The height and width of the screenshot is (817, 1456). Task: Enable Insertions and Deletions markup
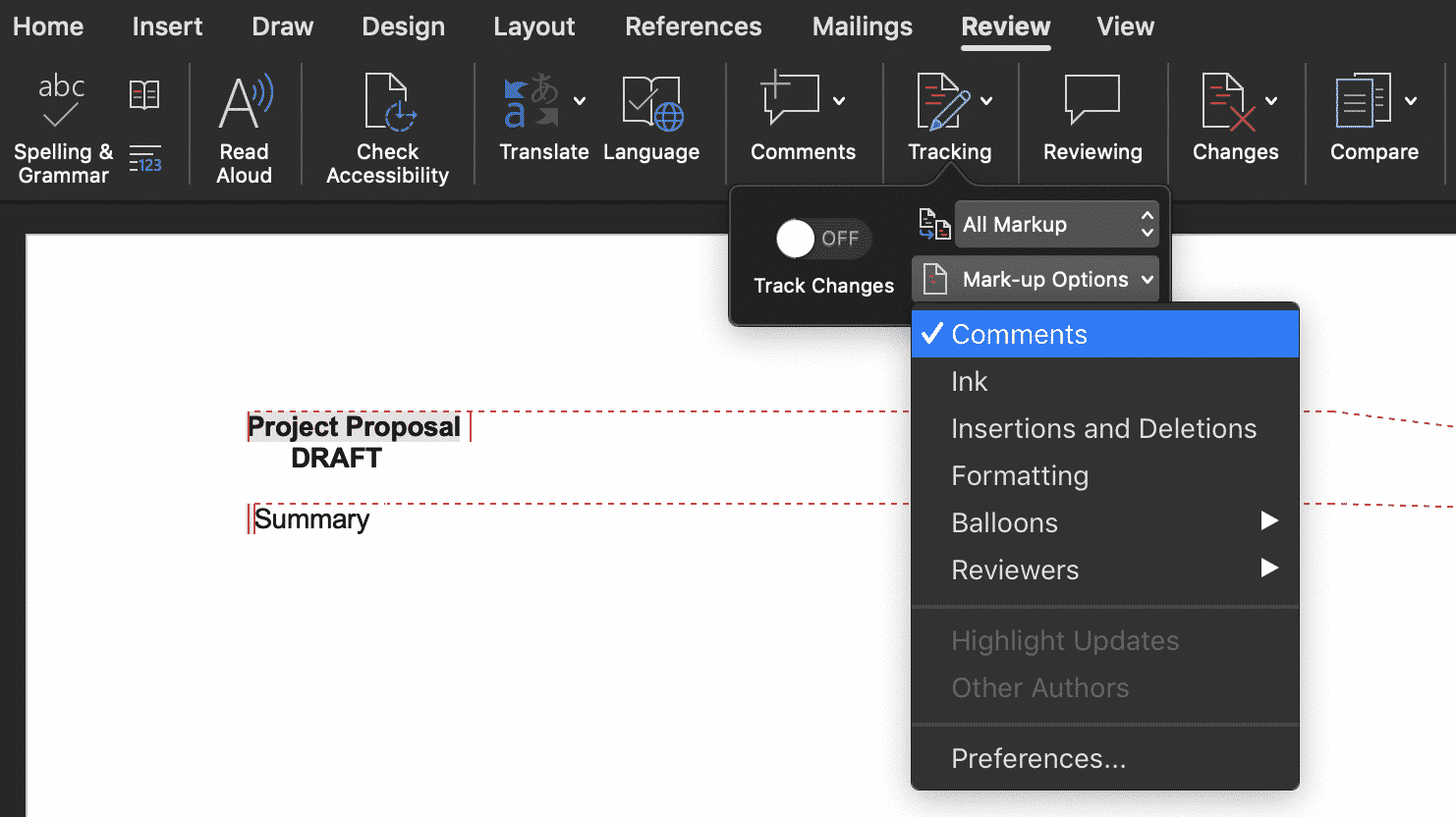pyautogui.click(x=1103, y=428)
